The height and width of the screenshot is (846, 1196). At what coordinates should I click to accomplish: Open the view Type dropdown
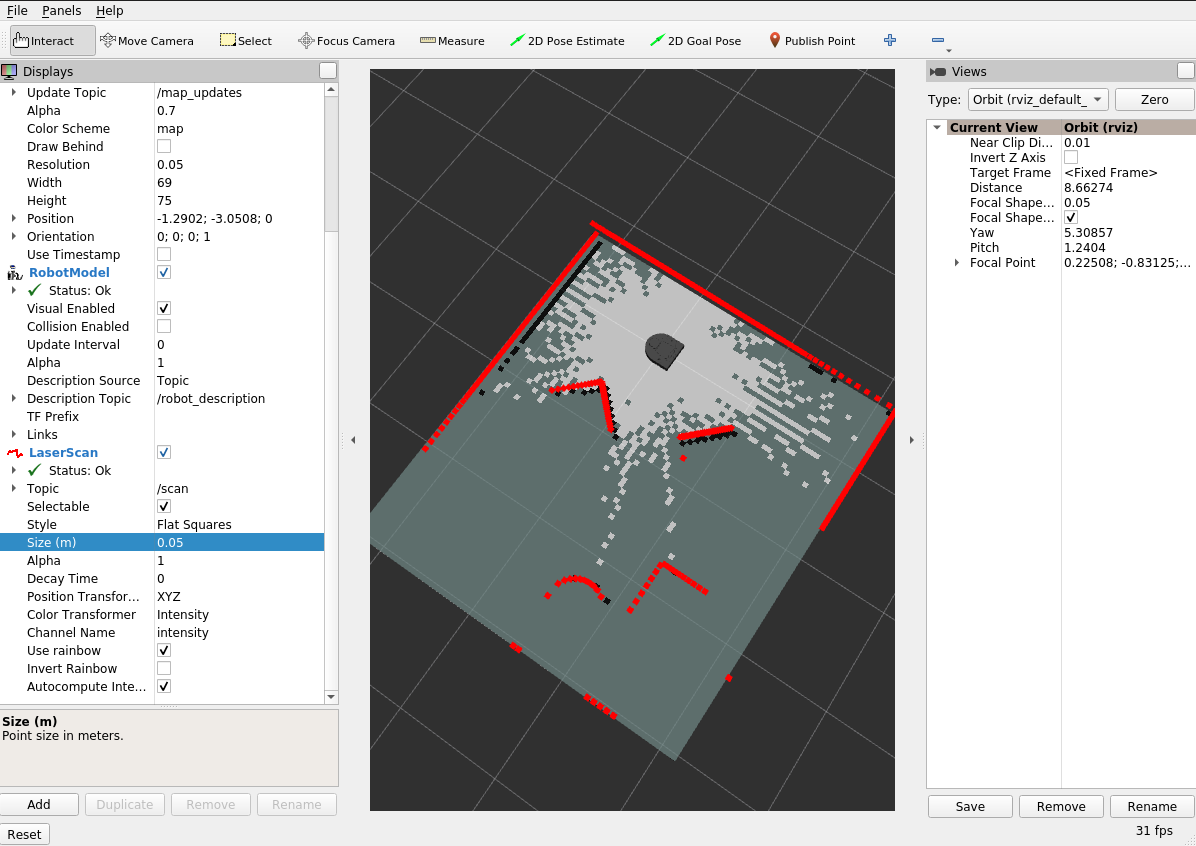pyautogui.click(x=1038, y=100)
